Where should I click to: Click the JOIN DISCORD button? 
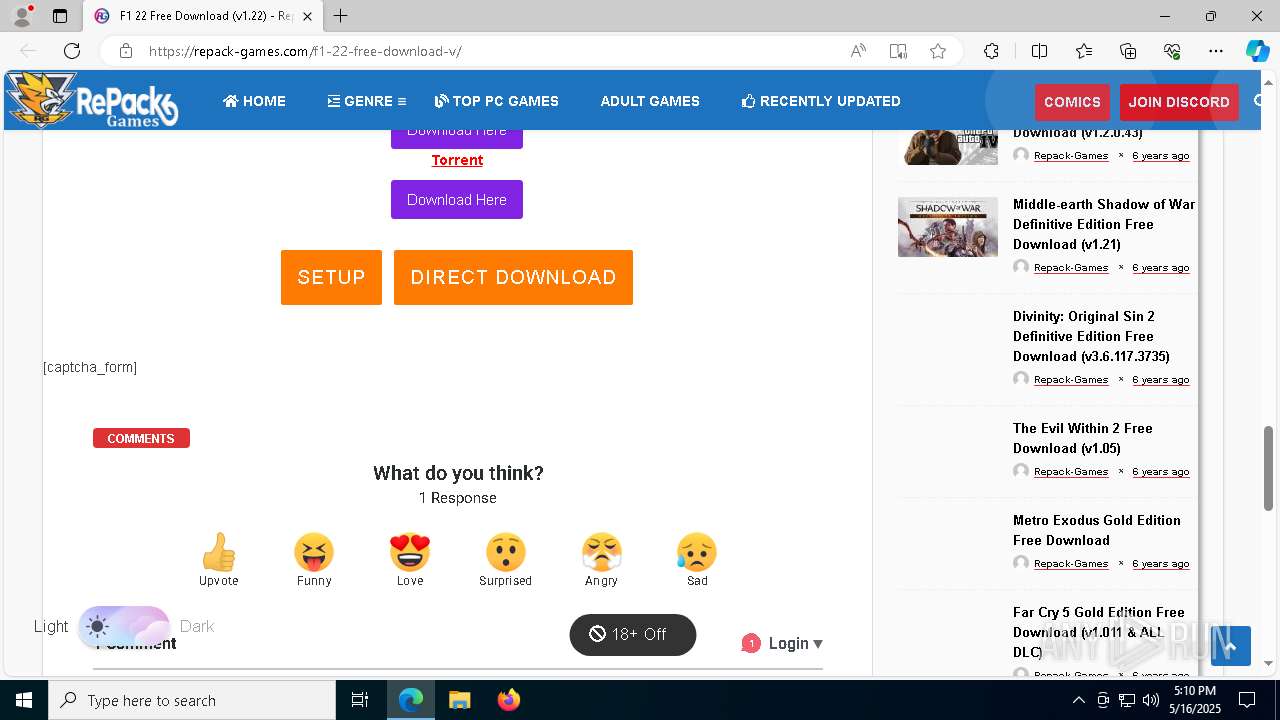point(1179,102)
